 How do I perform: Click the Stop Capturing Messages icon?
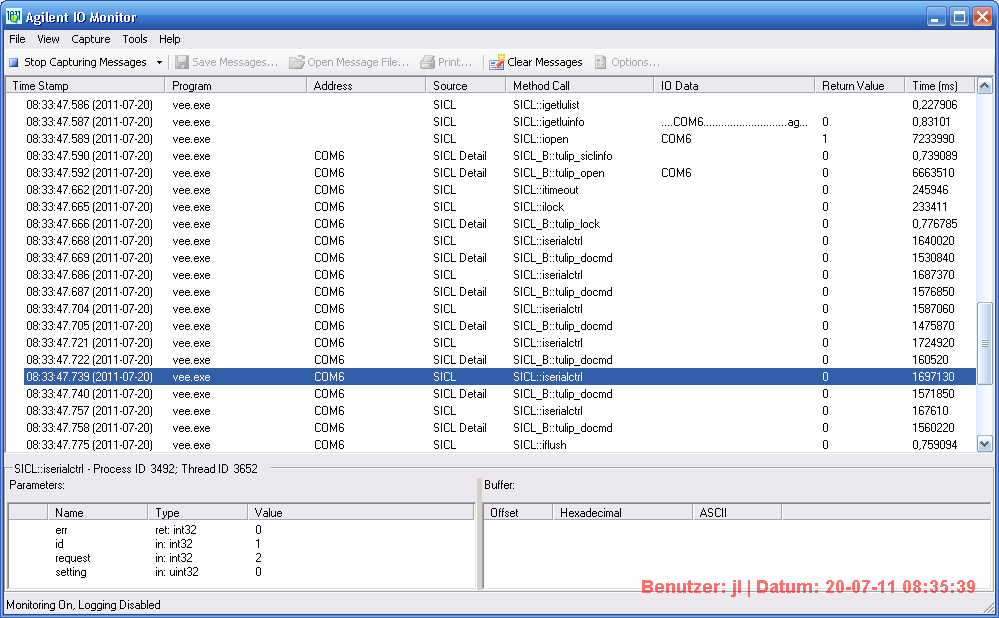14,62
